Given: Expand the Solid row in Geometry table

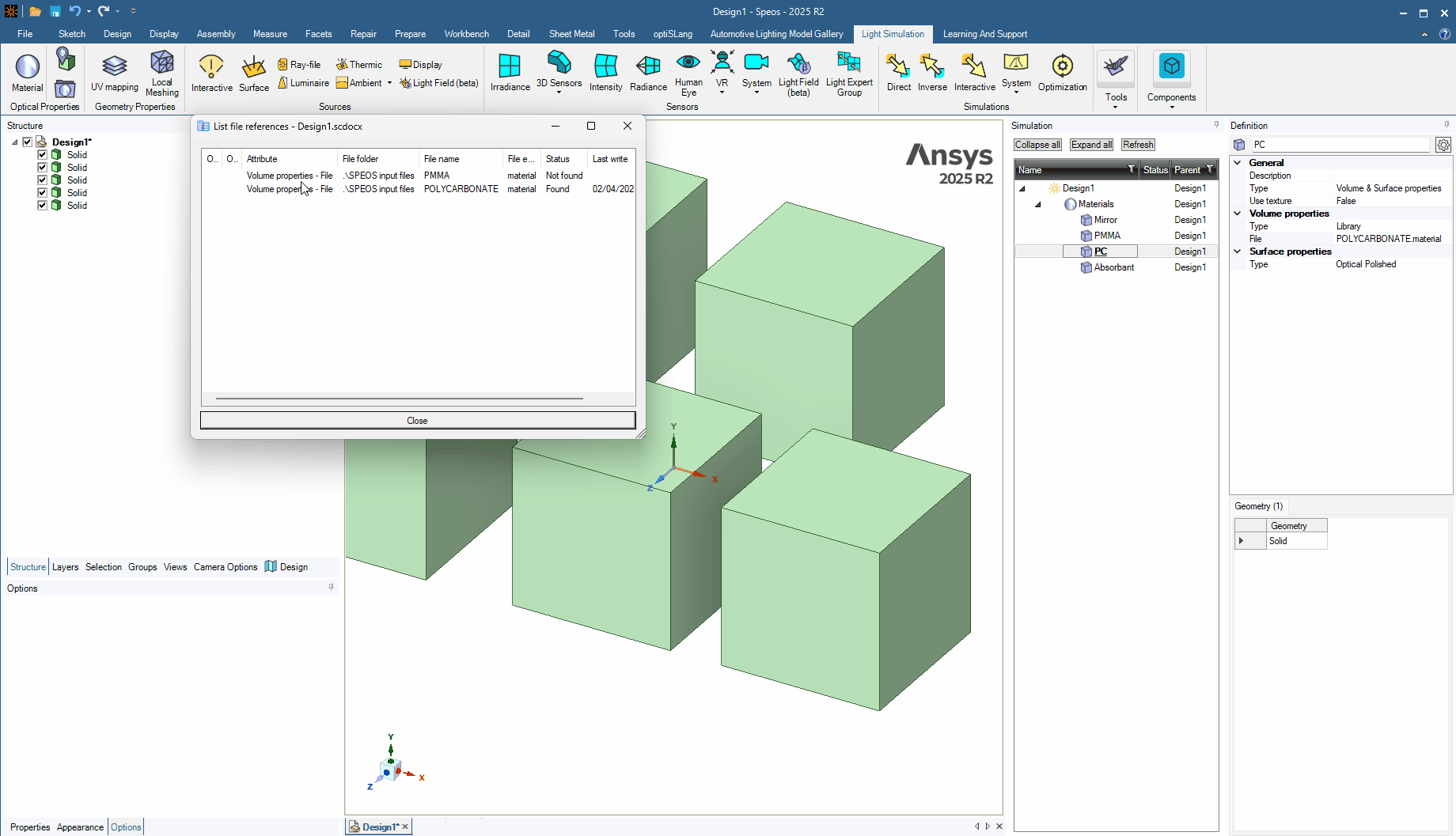Looking at the screenshot, I should 1241,541.
